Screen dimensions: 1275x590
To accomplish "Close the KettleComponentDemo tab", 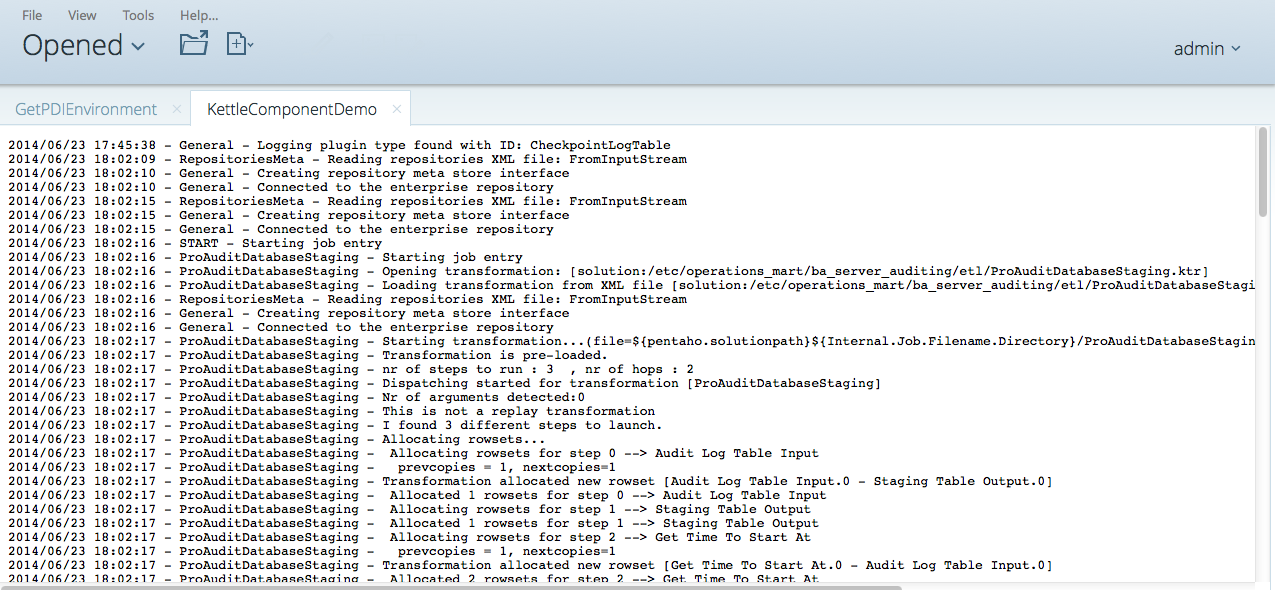I will pos(397,109).
